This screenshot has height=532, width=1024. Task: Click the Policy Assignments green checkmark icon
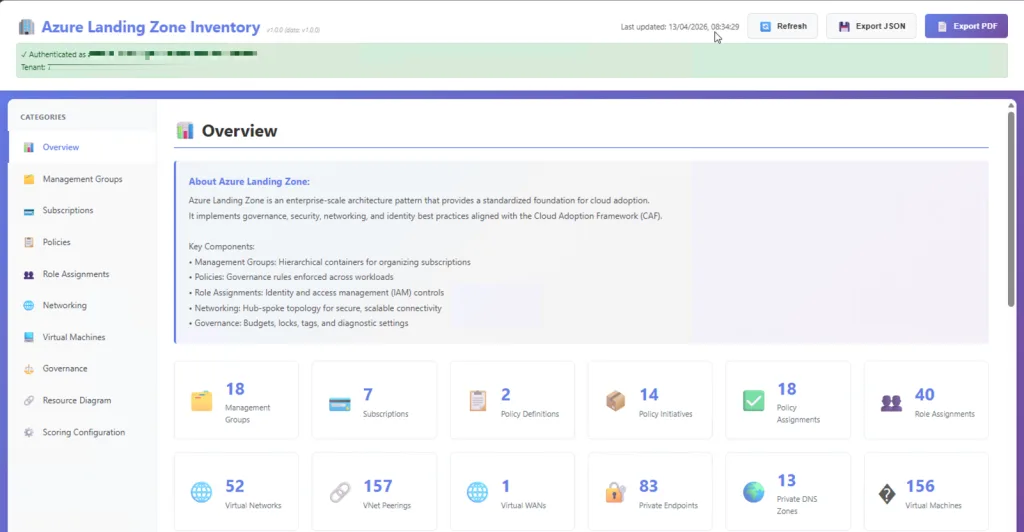pos(754,401)
